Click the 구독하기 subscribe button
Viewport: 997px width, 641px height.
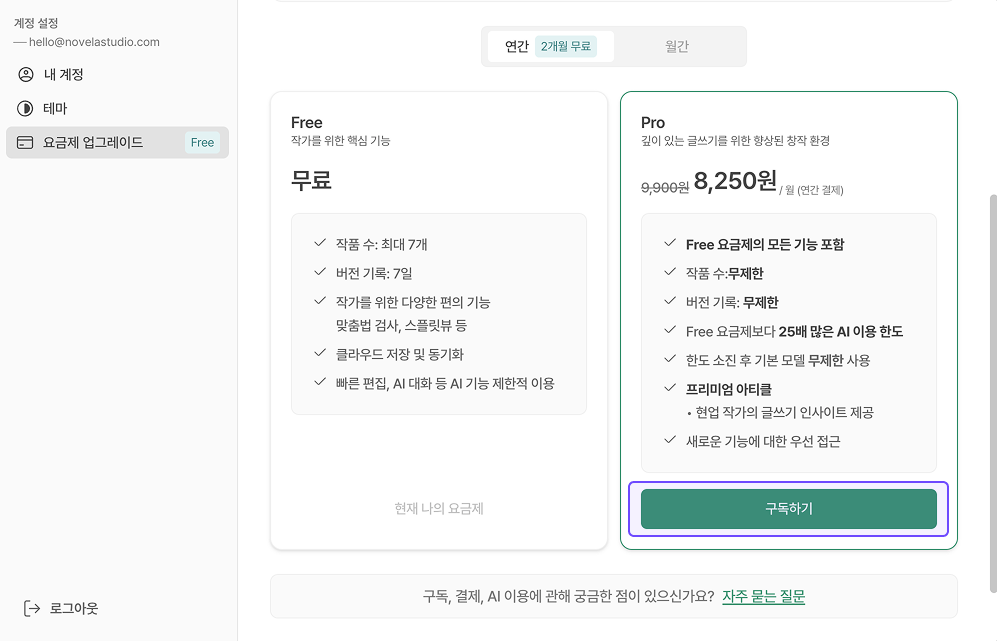[x=788, y=509]
